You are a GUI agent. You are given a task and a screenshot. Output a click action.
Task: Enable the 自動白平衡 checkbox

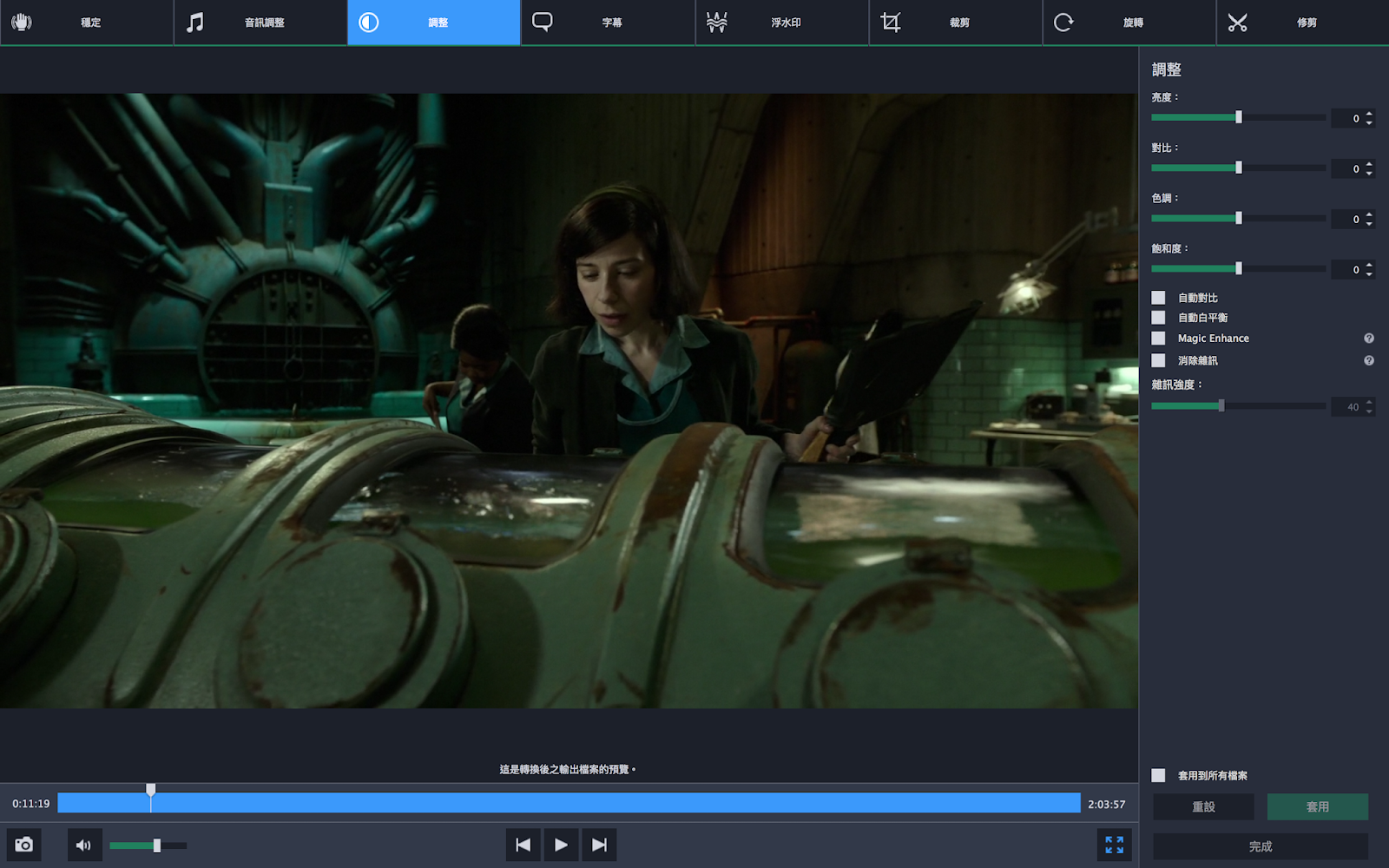point(1158,318)
